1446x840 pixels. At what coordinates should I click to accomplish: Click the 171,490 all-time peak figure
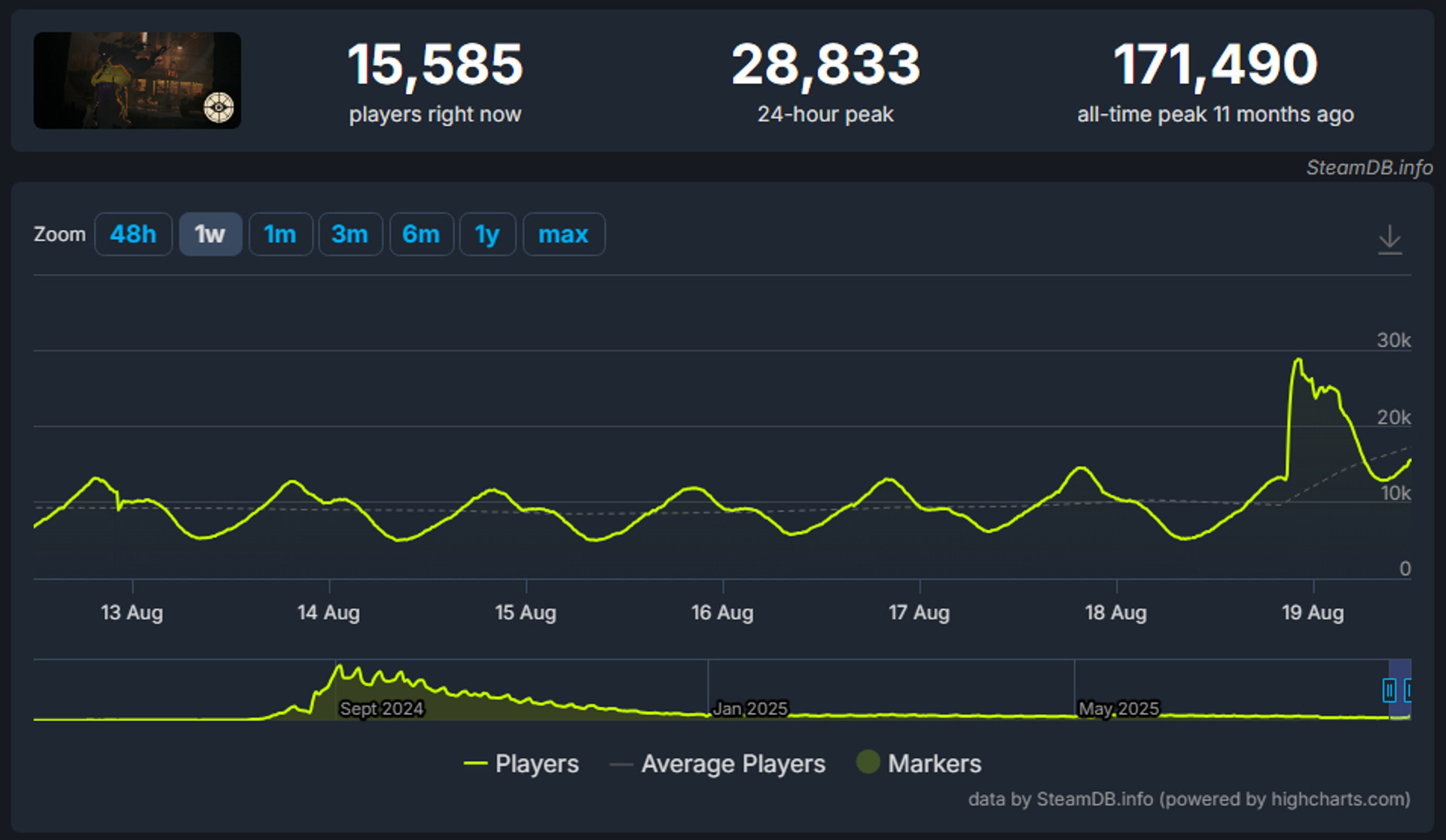coord(1216,65)
